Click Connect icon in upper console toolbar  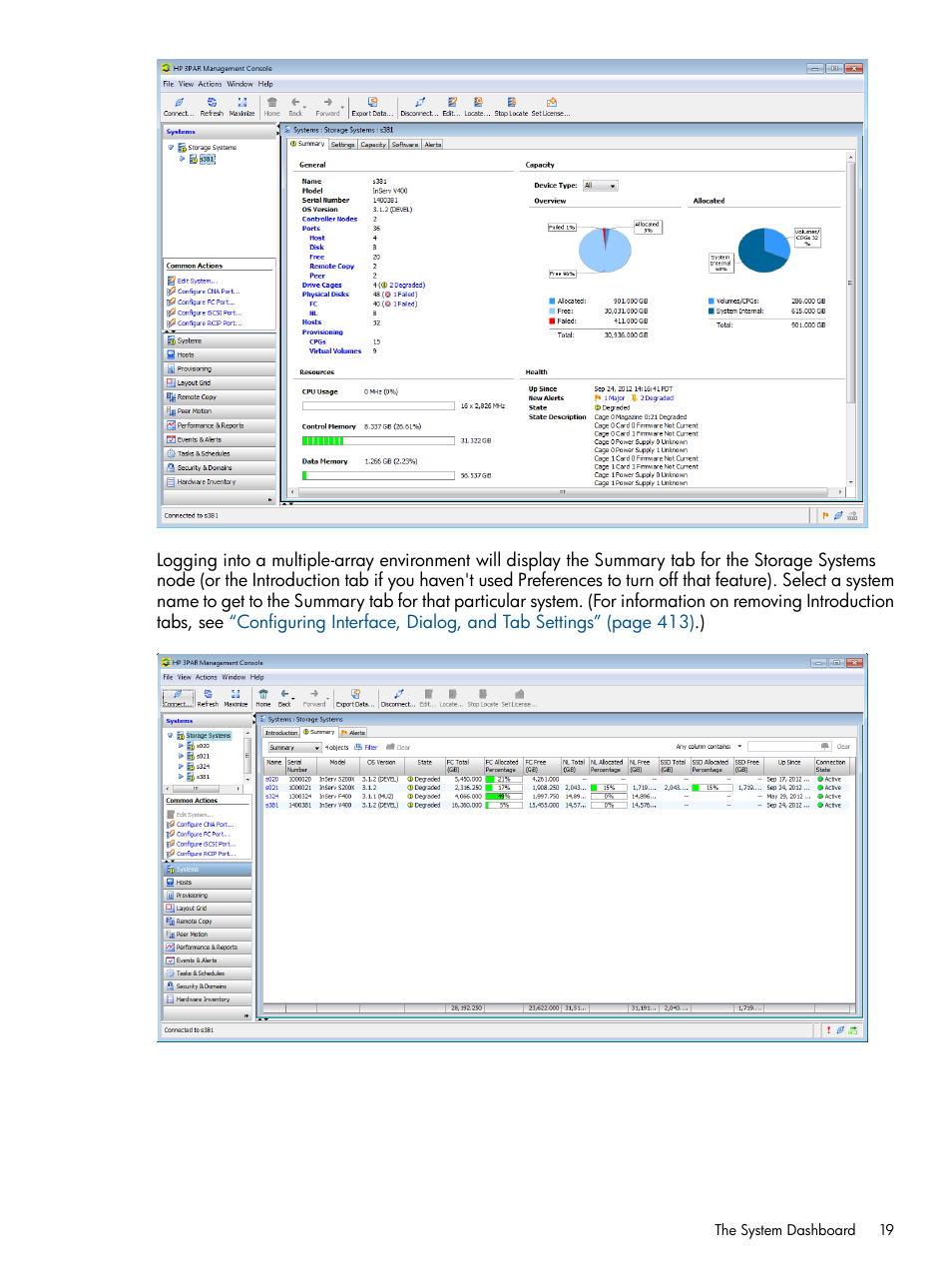[x=180, y=102]
